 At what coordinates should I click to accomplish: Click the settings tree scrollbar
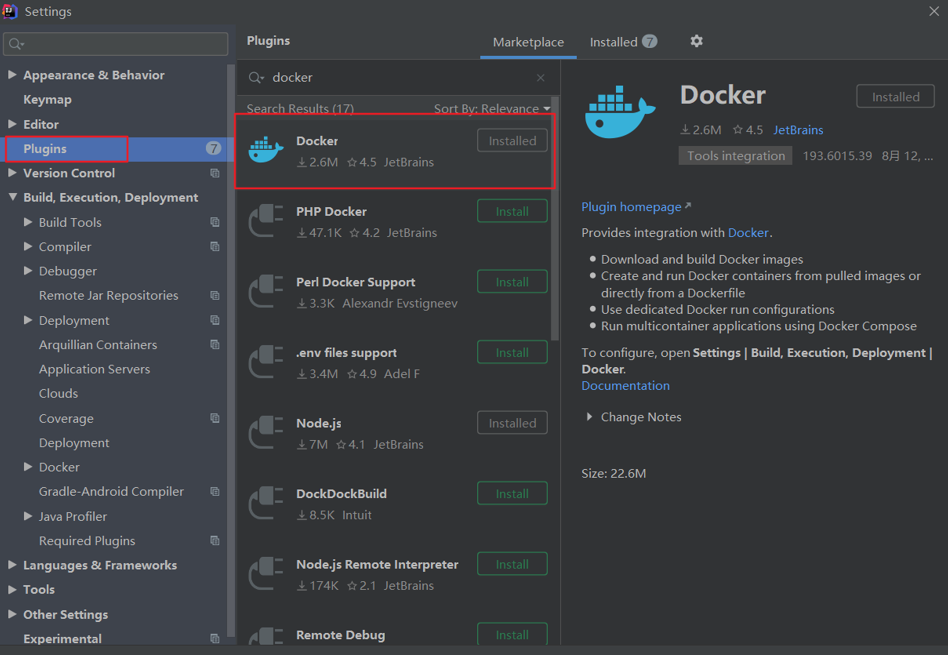click(x=230, y=351)
